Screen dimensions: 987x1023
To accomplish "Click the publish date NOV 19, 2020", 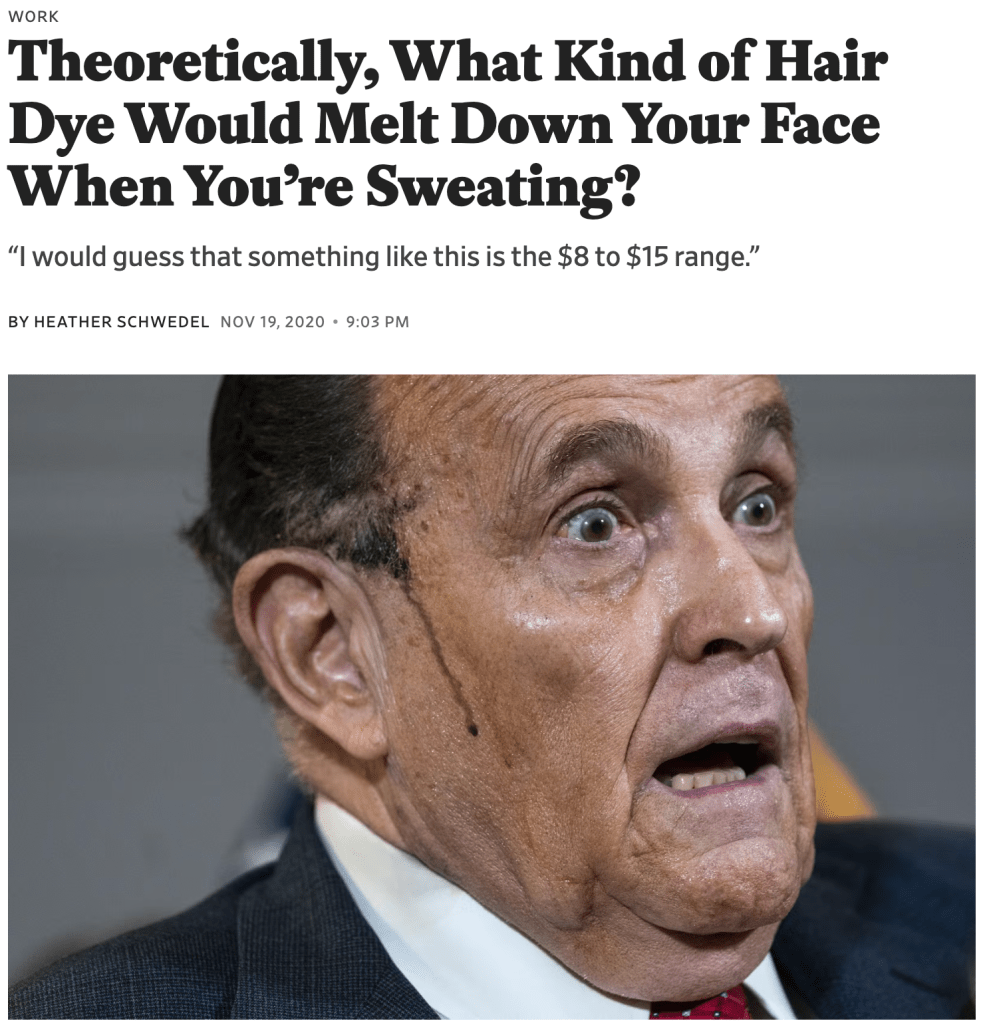I will [272, 322].
